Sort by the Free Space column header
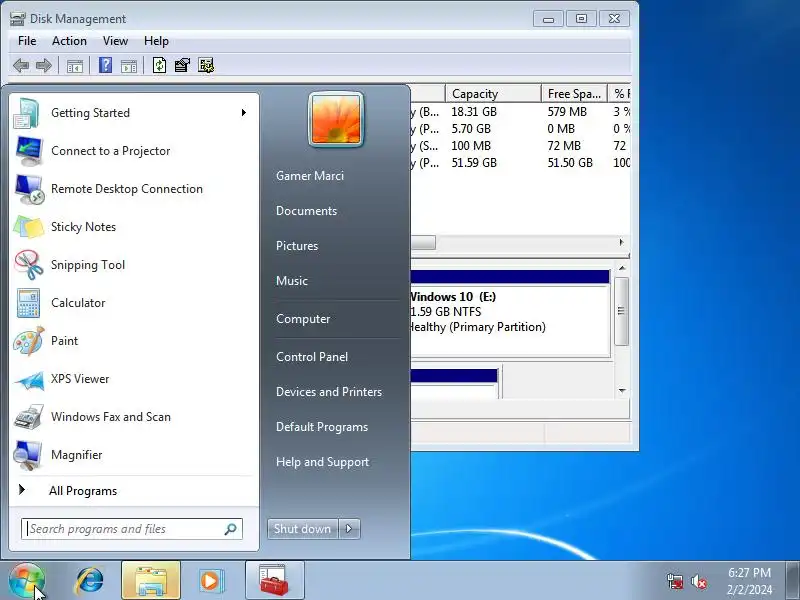This screenshot has width=800, height=600. coord(574,94)
